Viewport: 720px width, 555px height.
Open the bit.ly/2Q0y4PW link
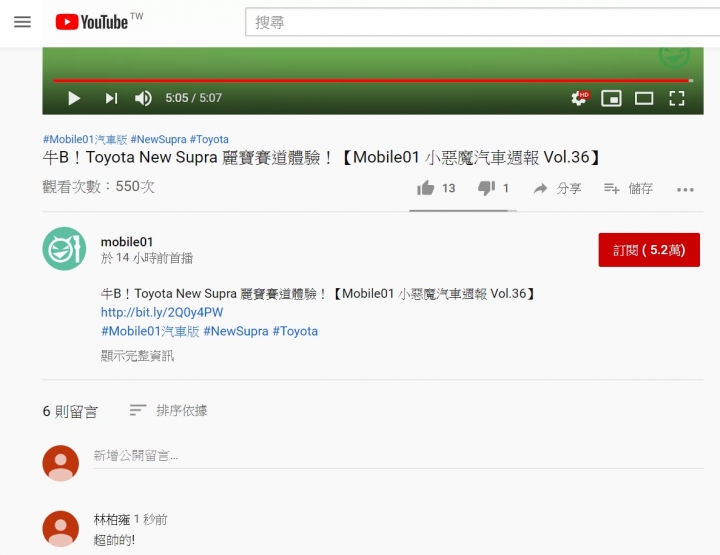[x=162, y=312]
